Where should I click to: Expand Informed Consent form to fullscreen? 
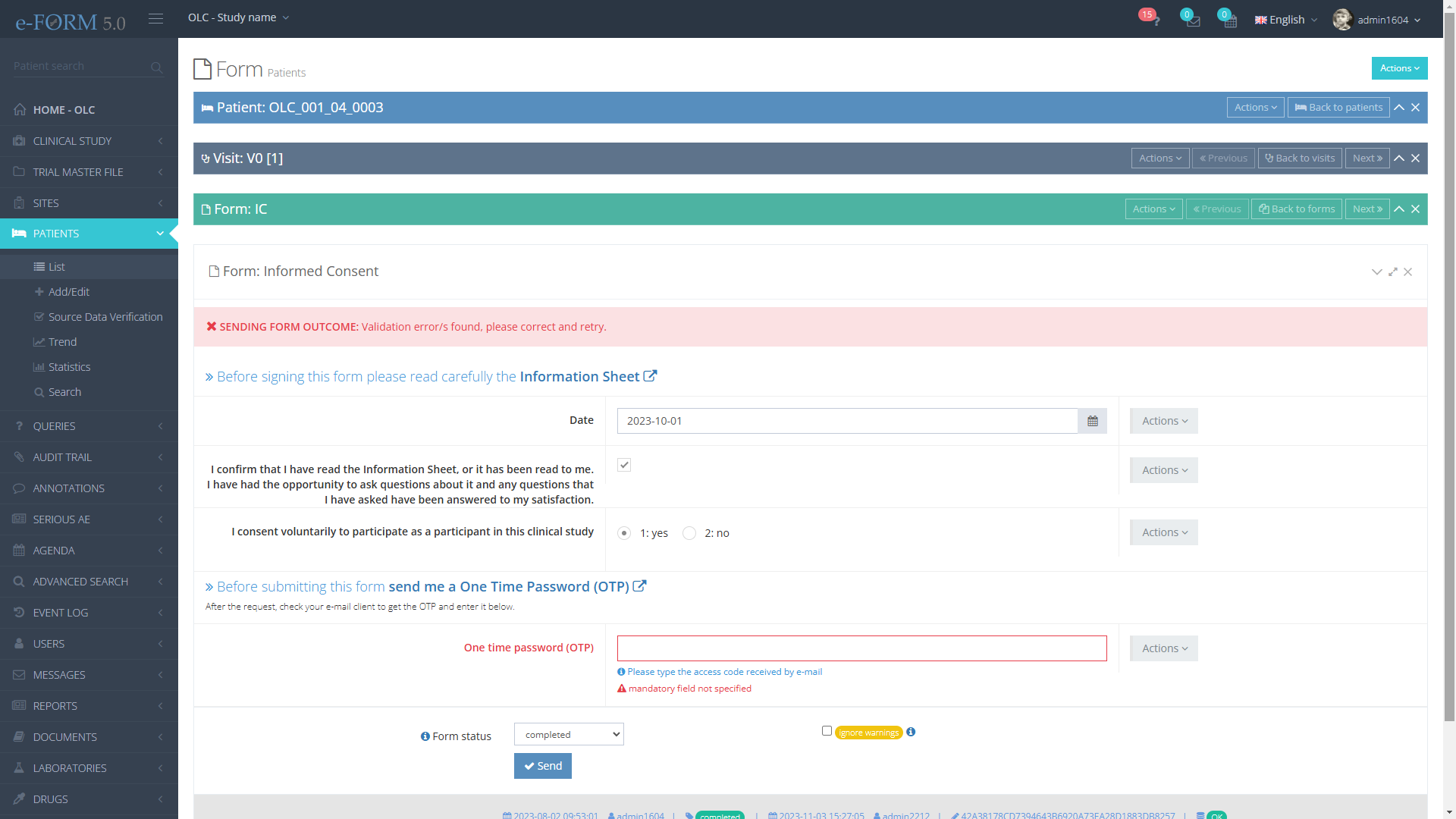(x=1392, y=271)
